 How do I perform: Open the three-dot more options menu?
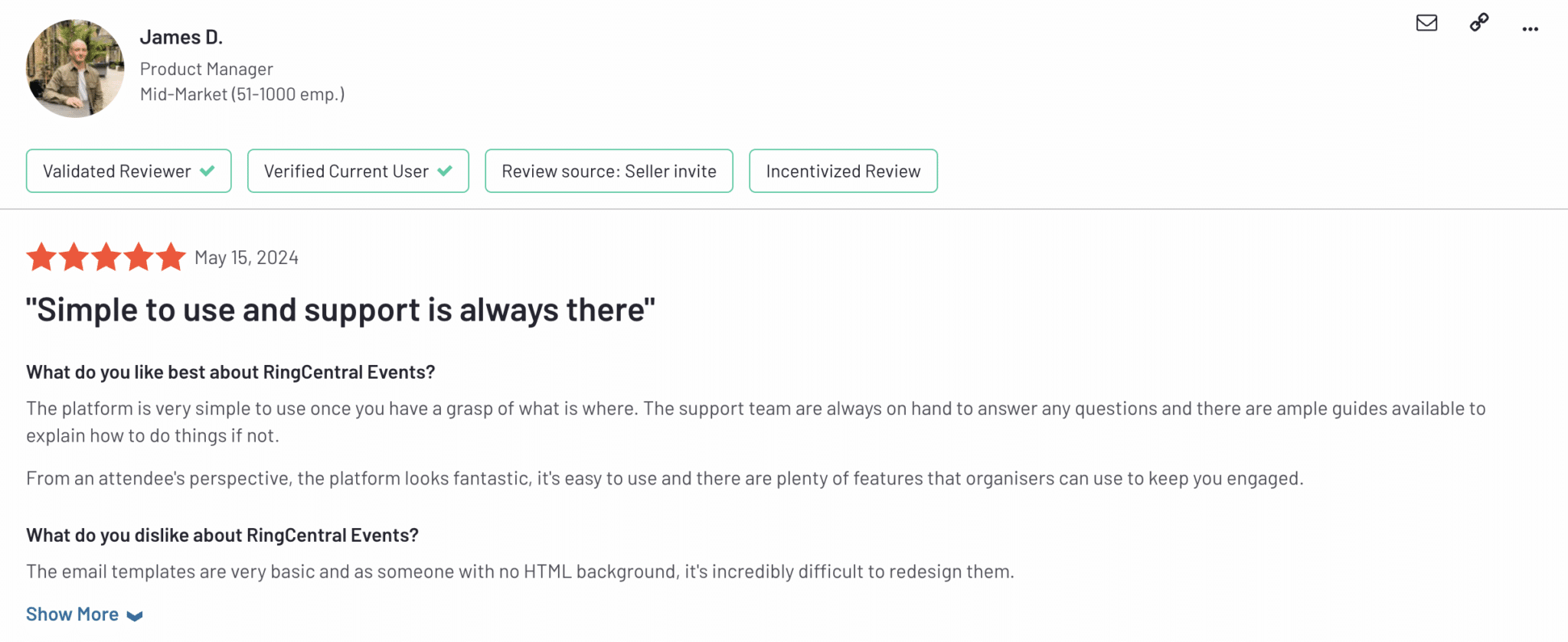[1530, 29]
